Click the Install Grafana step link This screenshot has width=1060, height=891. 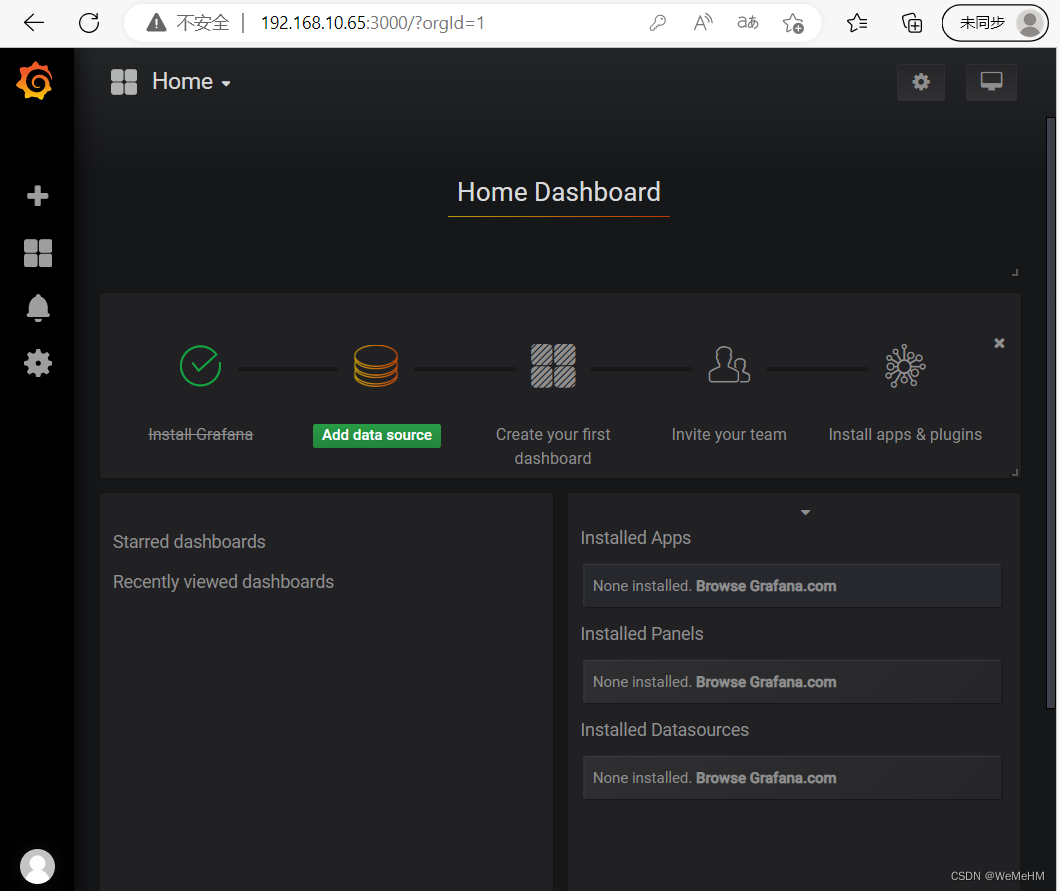click(x=201, y=435)
